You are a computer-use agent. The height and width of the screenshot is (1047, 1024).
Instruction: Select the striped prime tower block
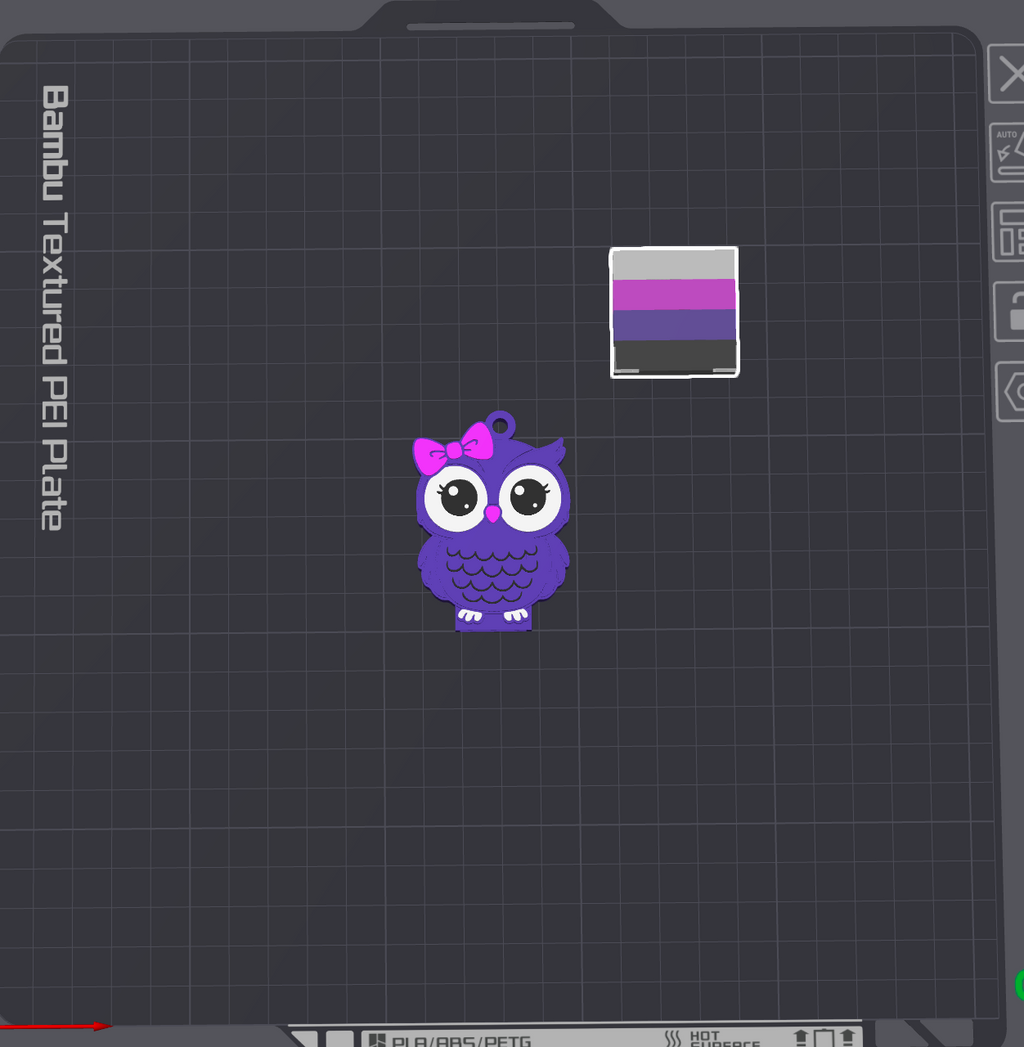(674, 312)
